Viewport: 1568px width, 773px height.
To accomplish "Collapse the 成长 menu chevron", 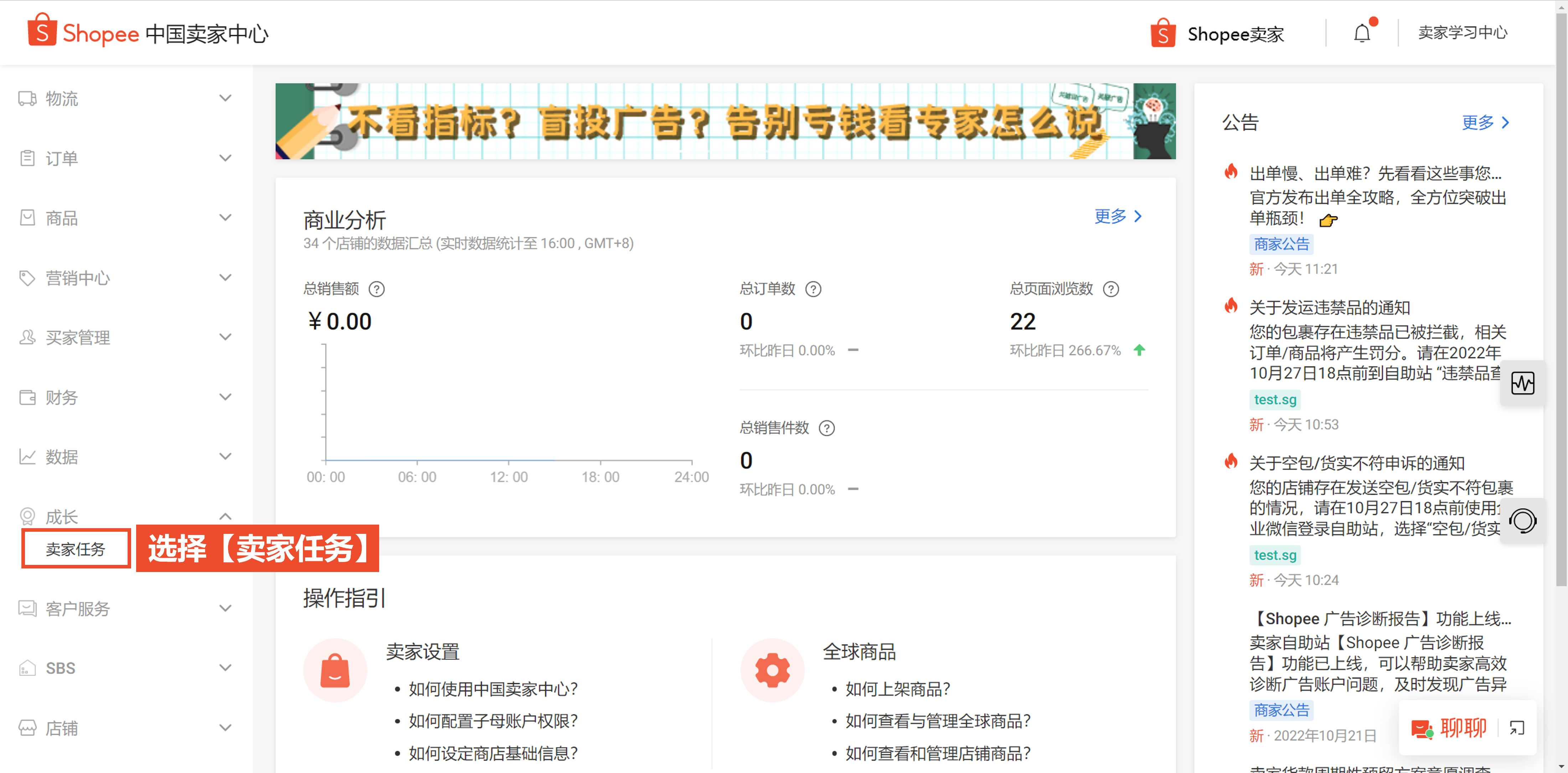I will coord(225,516).
